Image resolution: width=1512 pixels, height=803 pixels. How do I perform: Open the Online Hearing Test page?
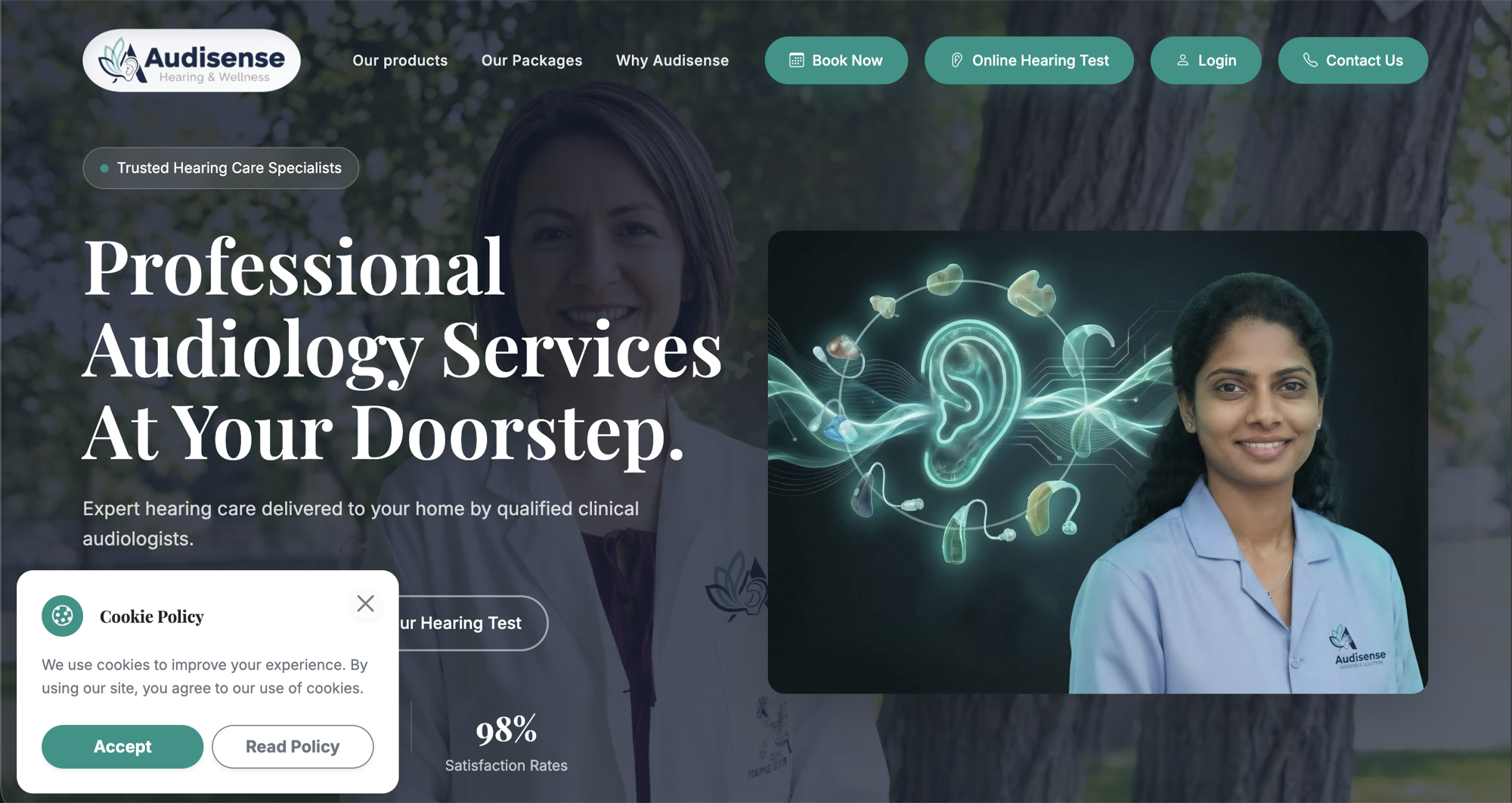[1029, 60]
